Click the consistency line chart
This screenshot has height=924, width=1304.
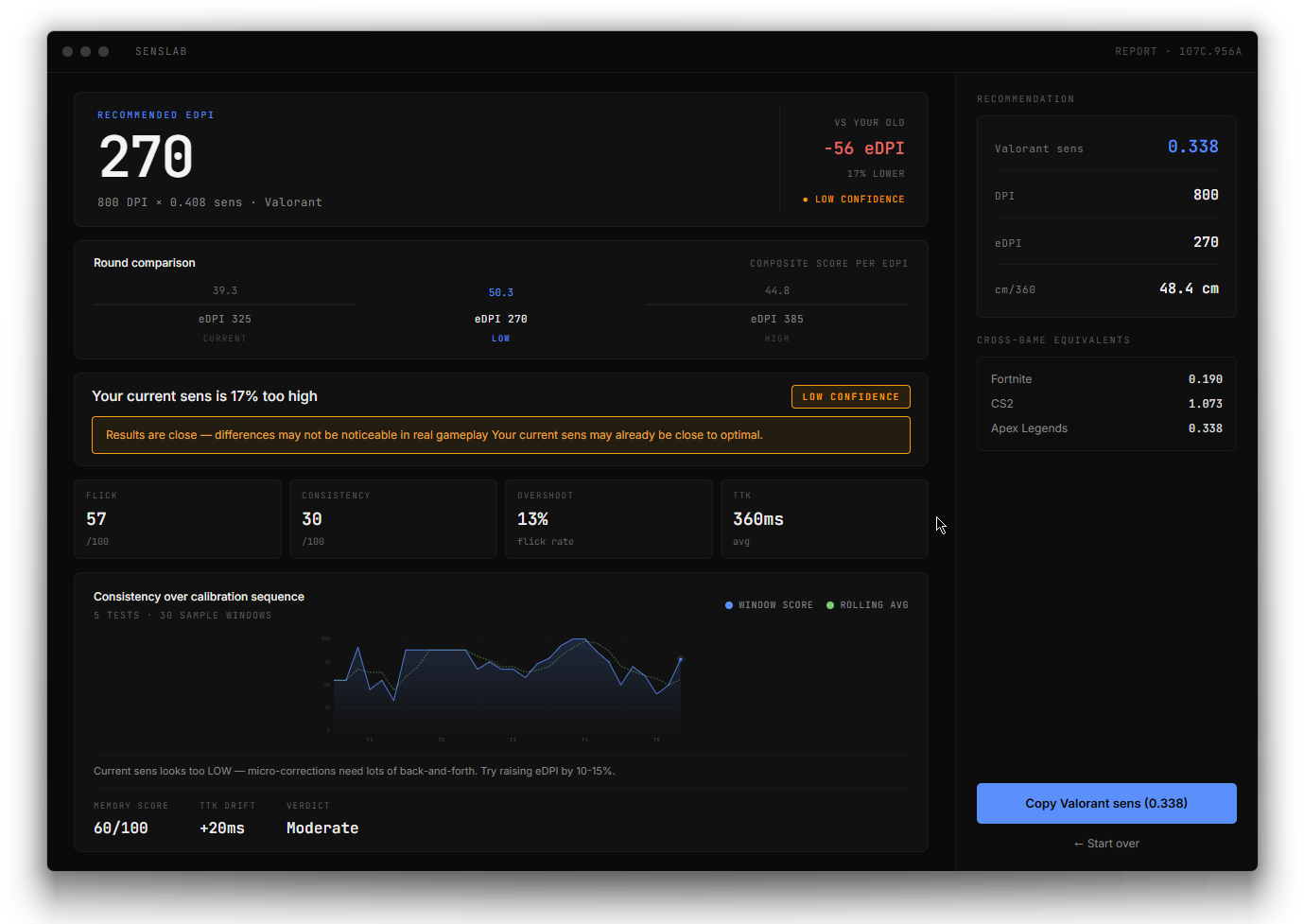tap(506, 686)
